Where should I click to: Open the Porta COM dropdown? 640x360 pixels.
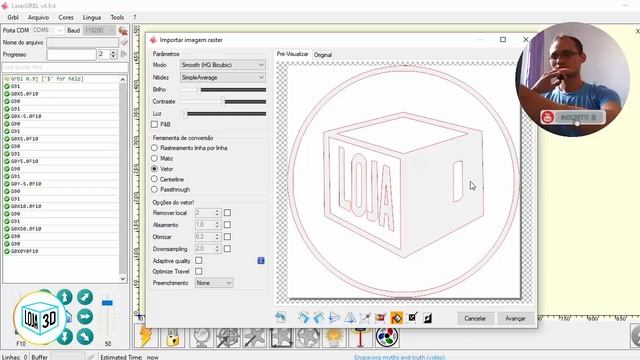48,30
